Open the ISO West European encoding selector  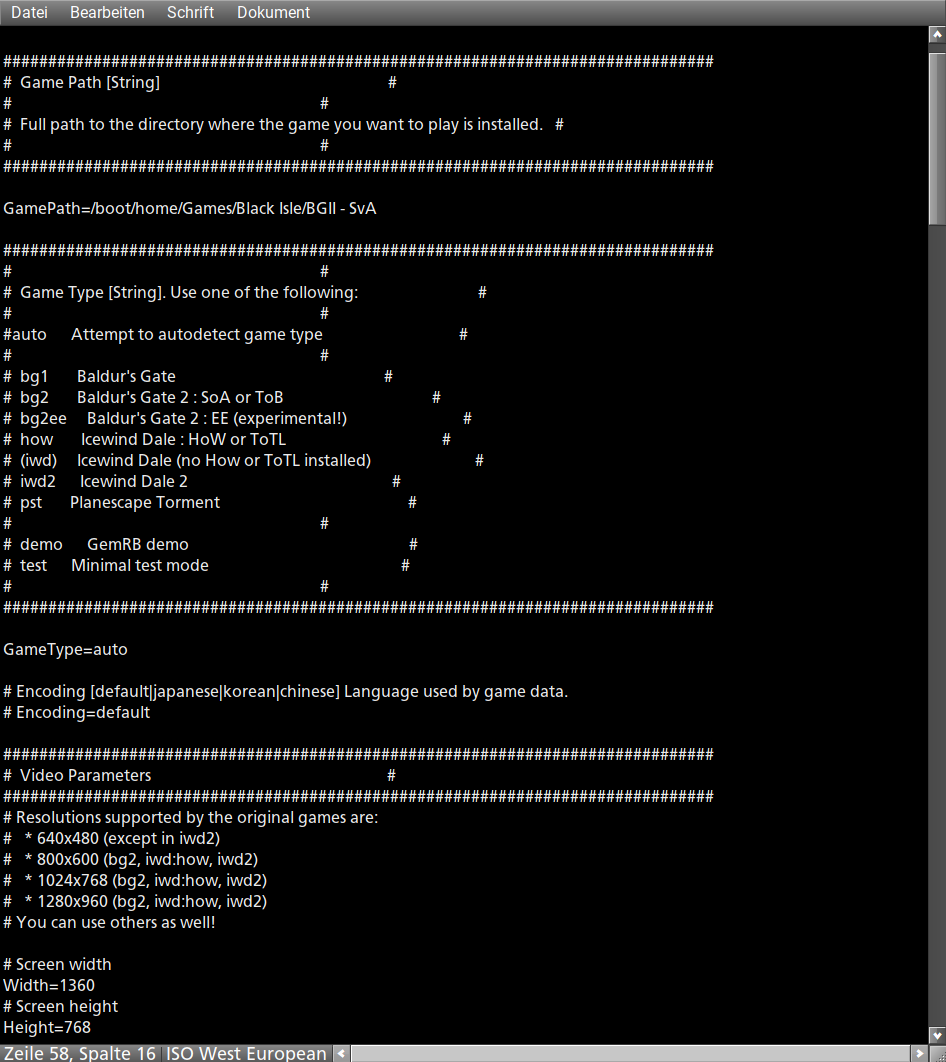(x=246, y=1053)
